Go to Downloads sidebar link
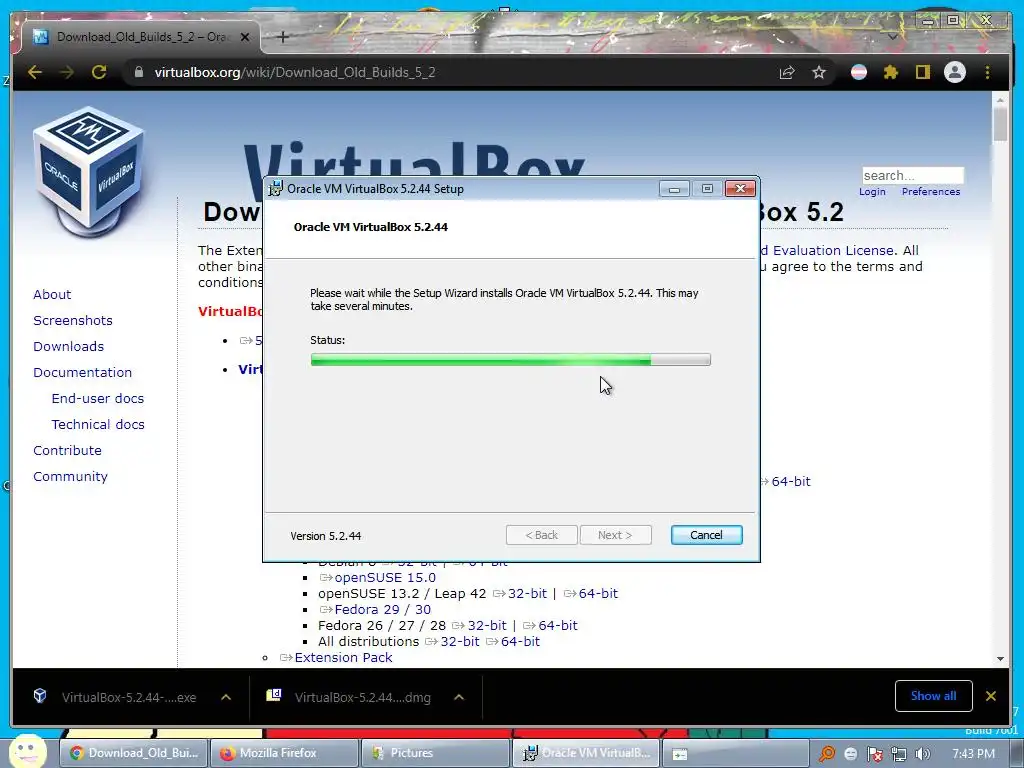Screen dimensions: 1024x768 point(69,347)
